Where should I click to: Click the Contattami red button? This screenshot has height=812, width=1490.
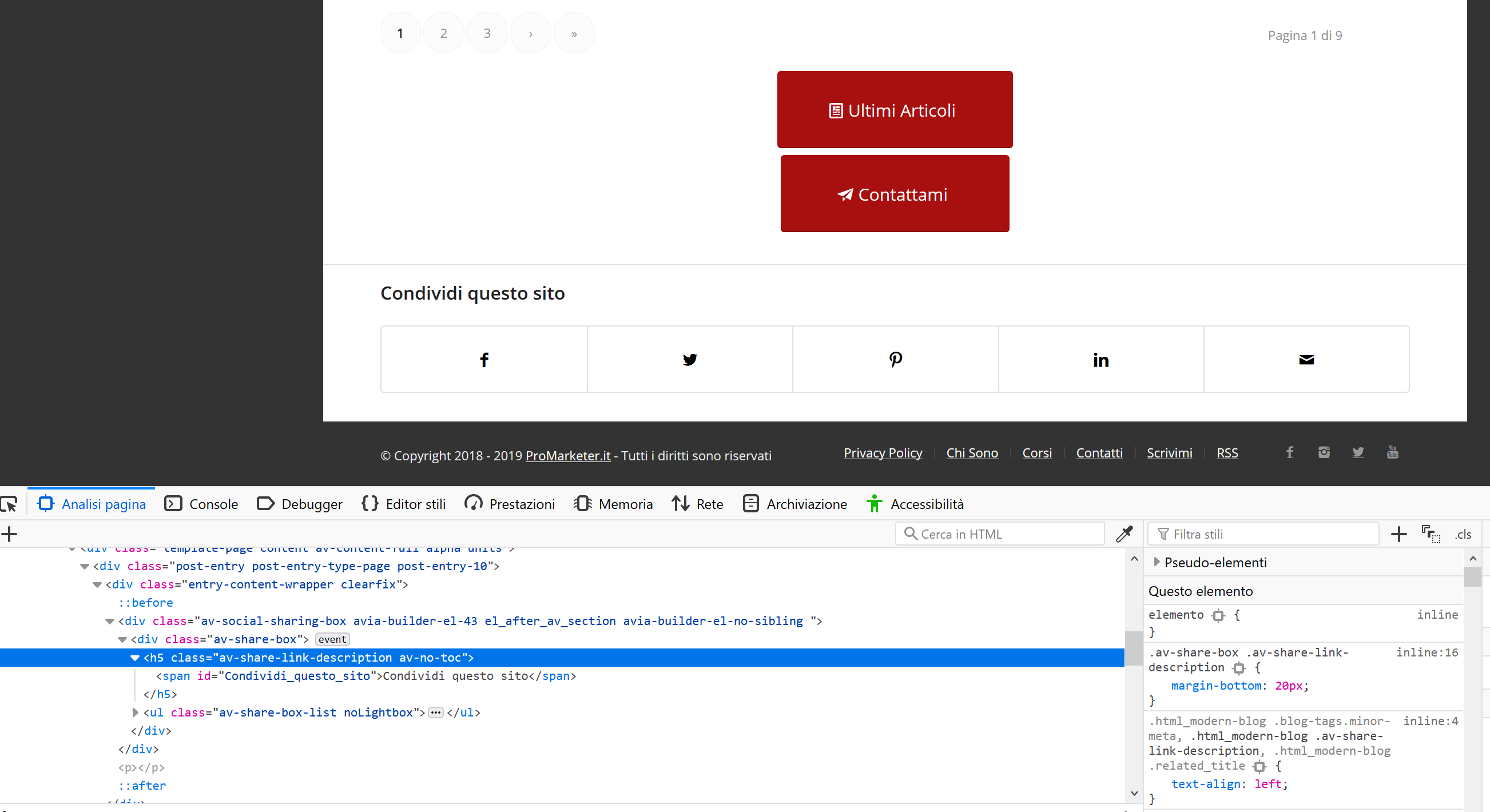[x=894, y=194]
